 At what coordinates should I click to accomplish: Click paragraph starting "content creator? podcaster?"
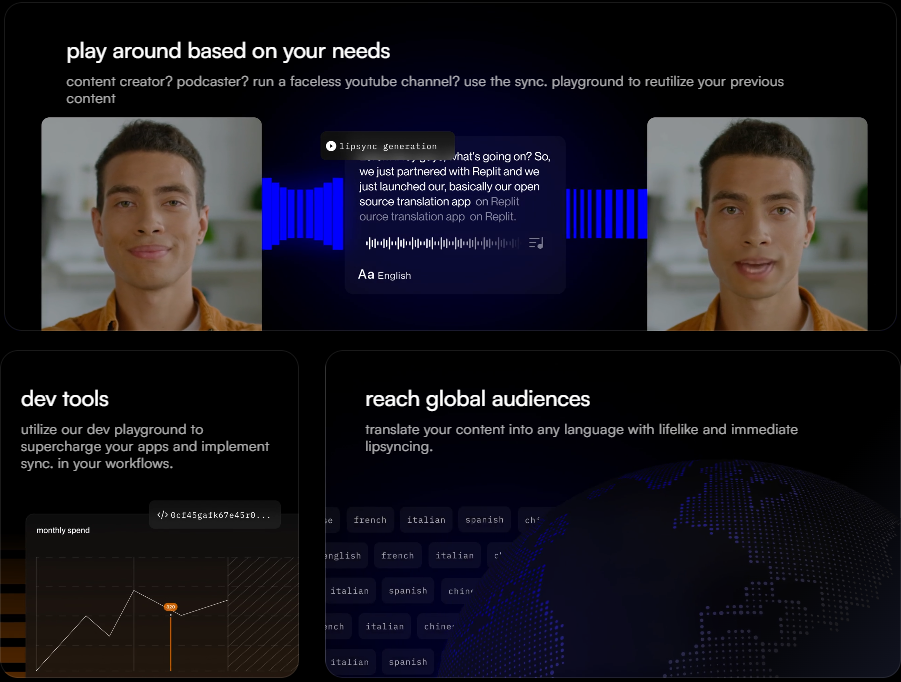pos(425,90)
